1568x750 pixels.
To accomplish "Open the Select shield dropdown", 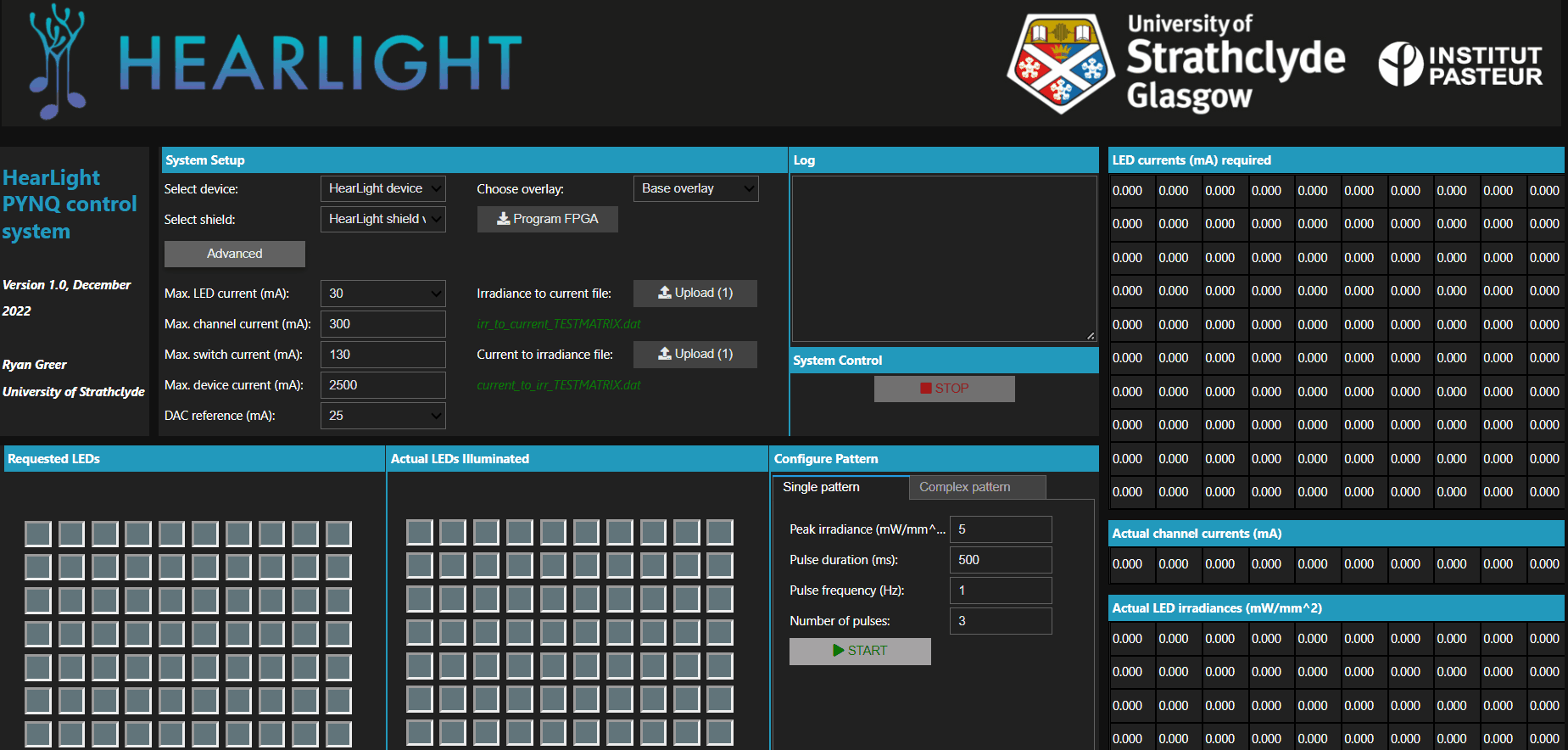I will click(383, 219).
